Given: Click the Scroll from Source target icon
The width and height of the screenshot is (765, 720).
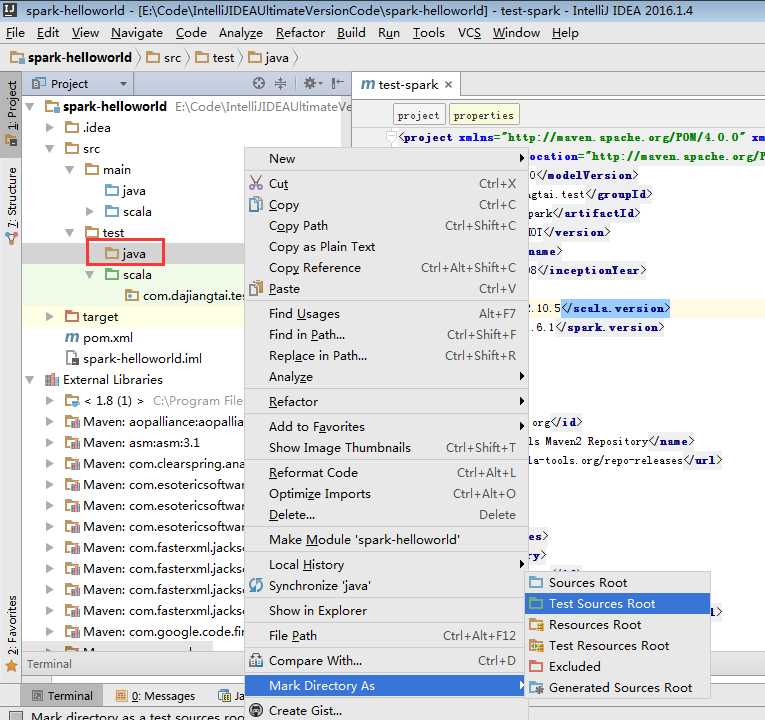Looking at the screenshot, I should pyautogui.click(x=259, y=83).
